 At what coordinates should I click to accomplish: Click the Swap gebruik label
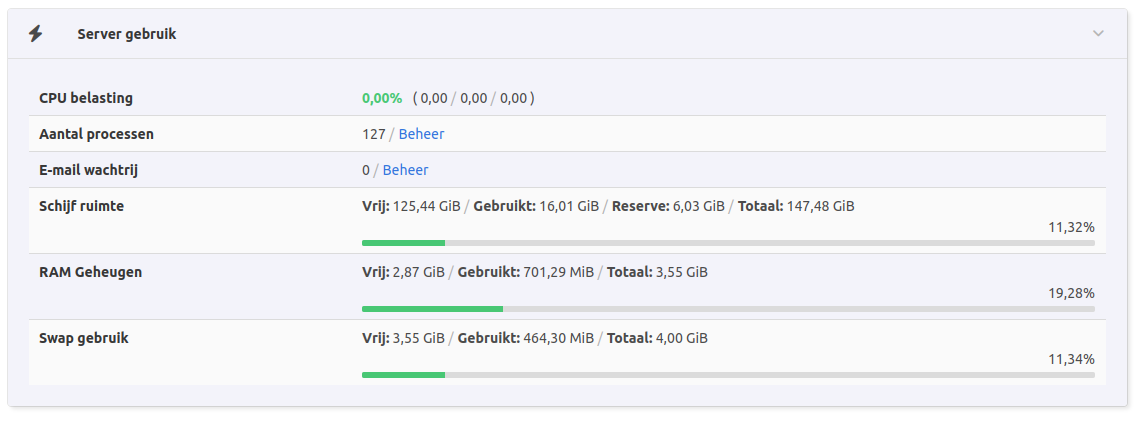point(84,338)
